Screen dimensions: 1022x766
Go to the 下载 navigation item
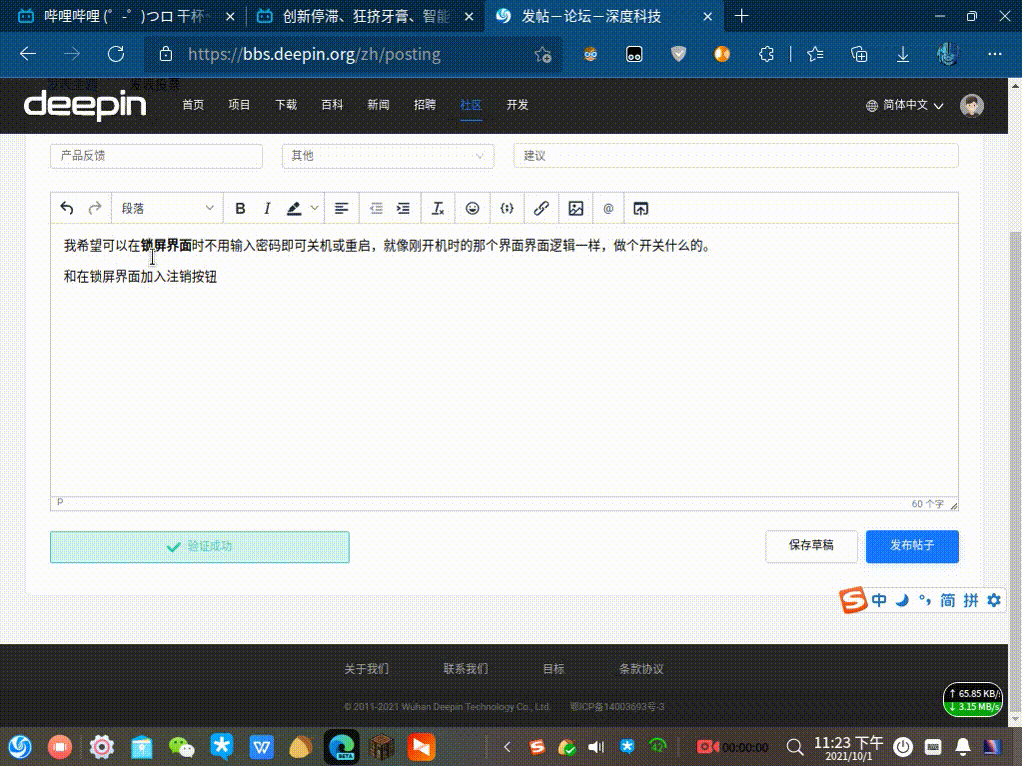point(286,105)
